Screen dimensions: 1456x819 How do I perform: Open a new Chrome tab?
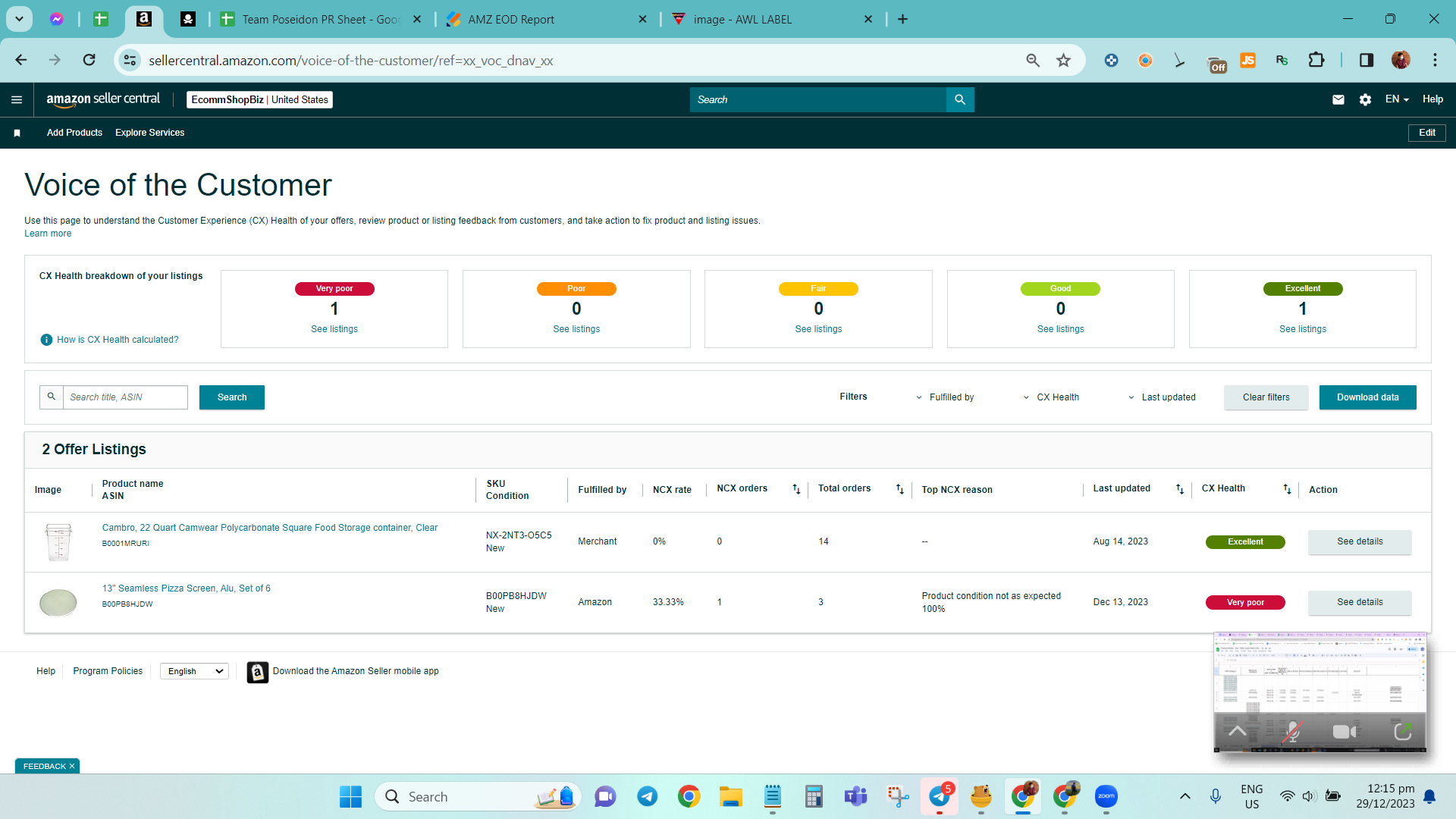coord(902,20)
